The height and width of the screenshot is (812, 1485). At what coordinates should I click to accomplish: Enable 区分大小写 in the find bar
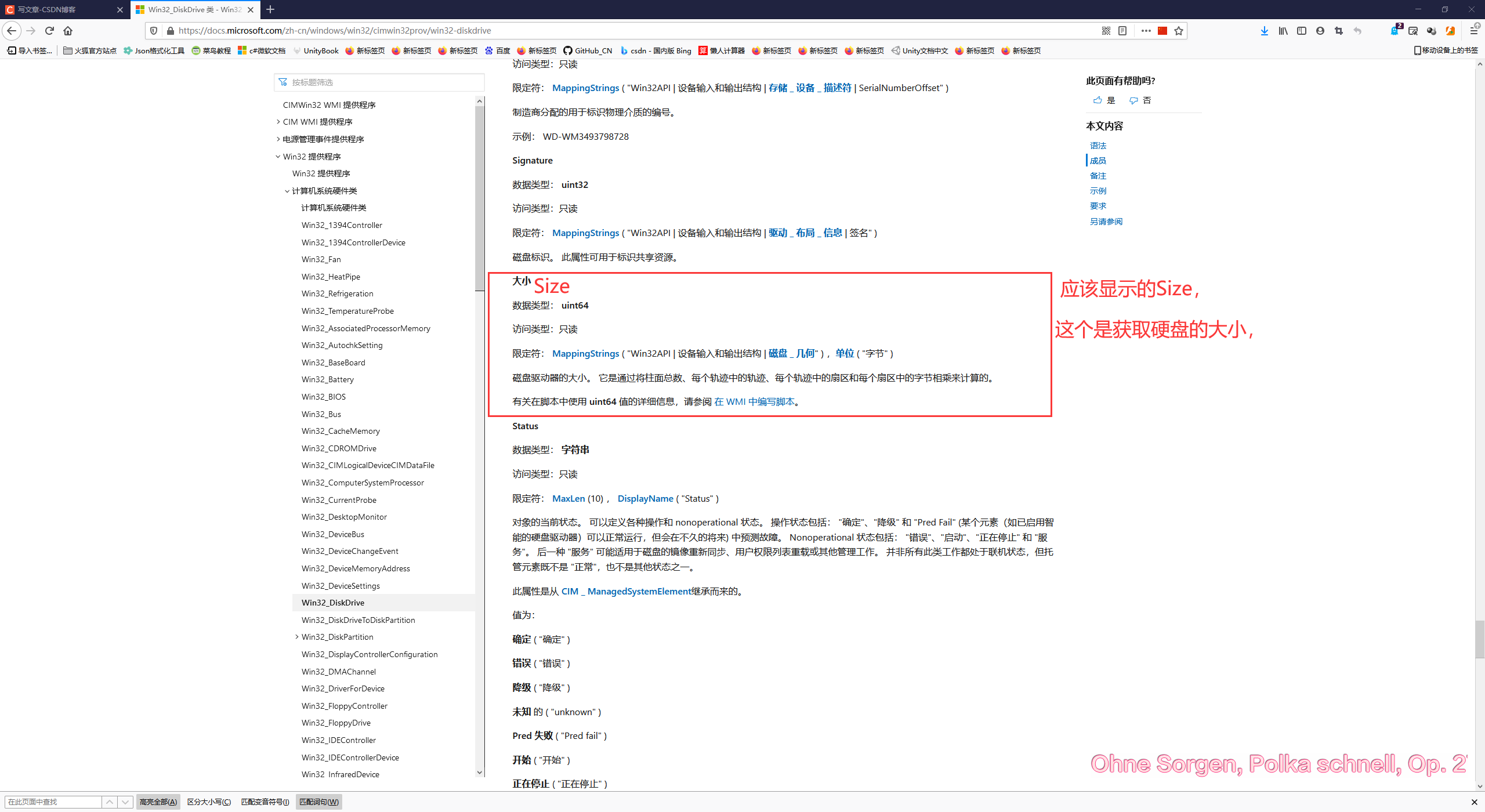coord(209,802)
